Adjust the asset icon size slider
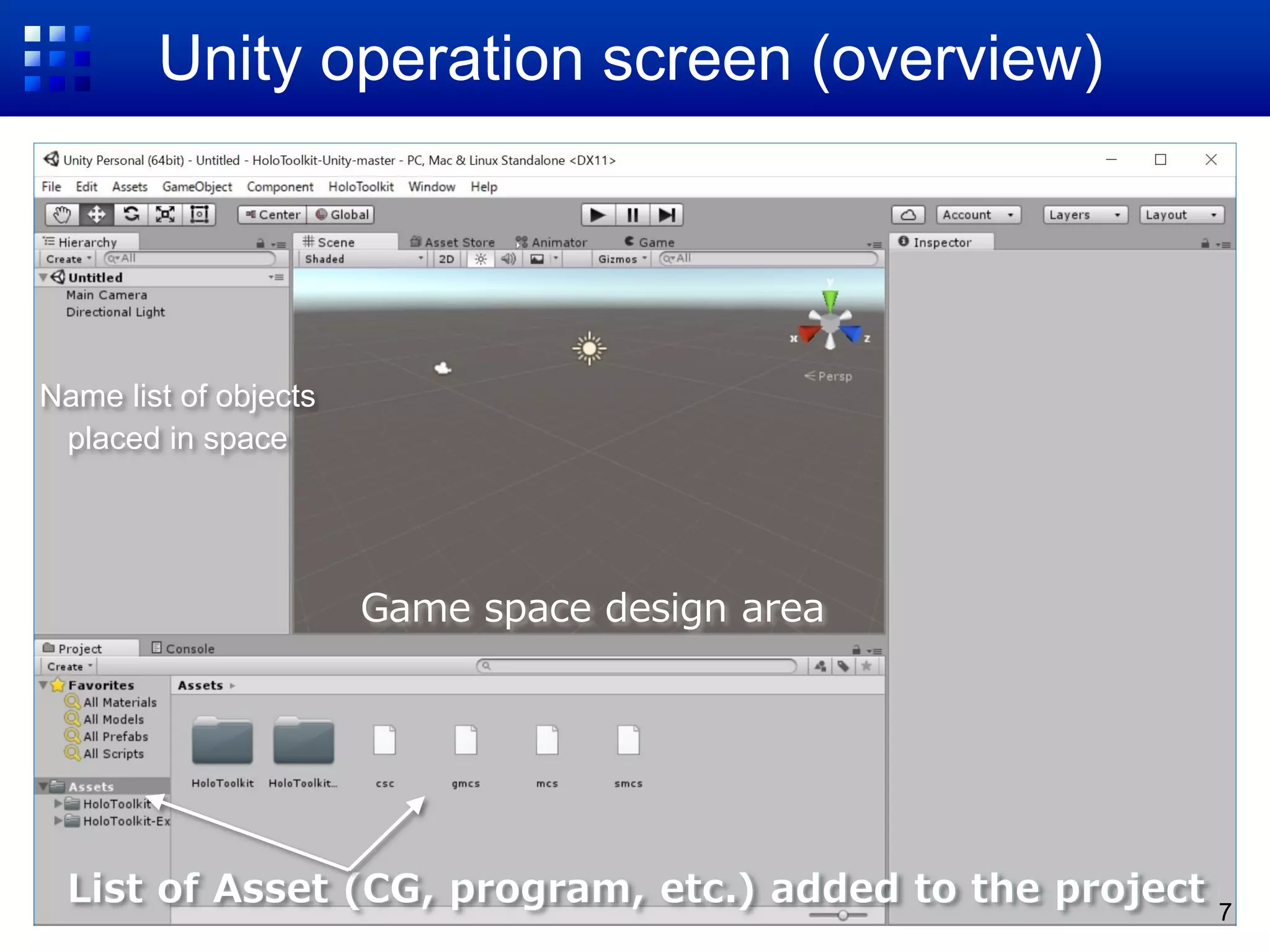Image resolution: width=1270 pixels, height=952 pixels. pyautogui.click(x=843, y=915)
